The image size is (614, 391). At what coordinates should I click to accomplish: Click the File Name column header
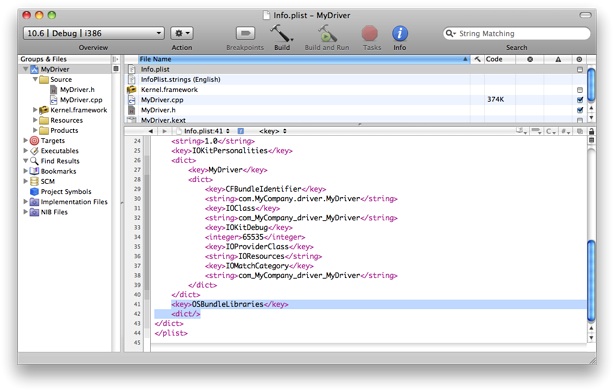pyautogui.click(x=303, y=59)
